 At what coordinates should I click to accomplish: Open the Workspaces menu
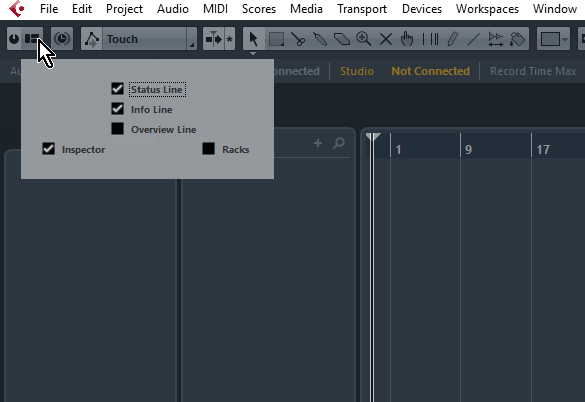487,9
